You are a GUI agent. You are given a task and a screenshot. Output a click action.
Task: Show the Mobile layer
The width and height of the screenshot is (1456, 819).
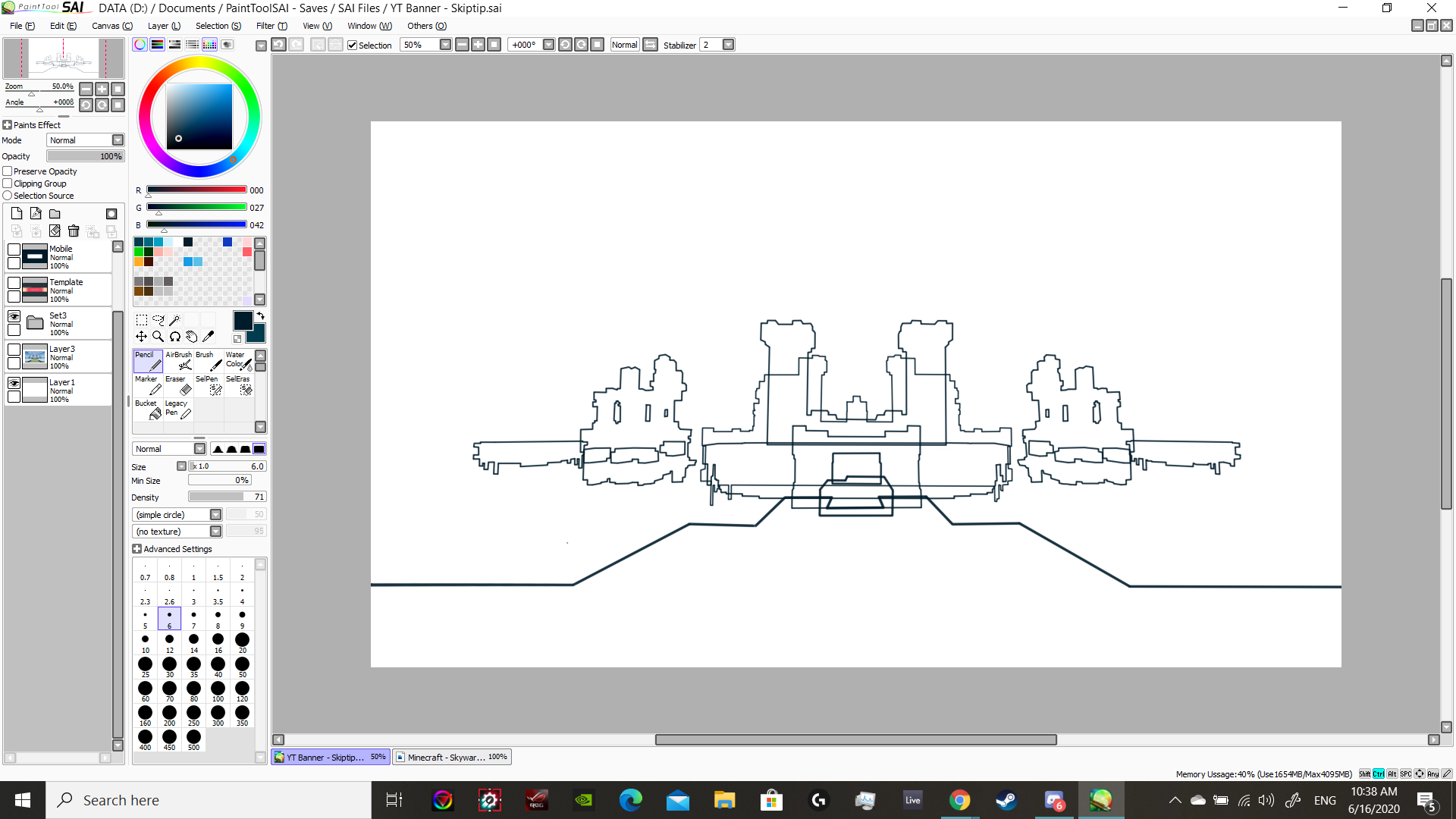pyautogui.click(x=14, y=249)
